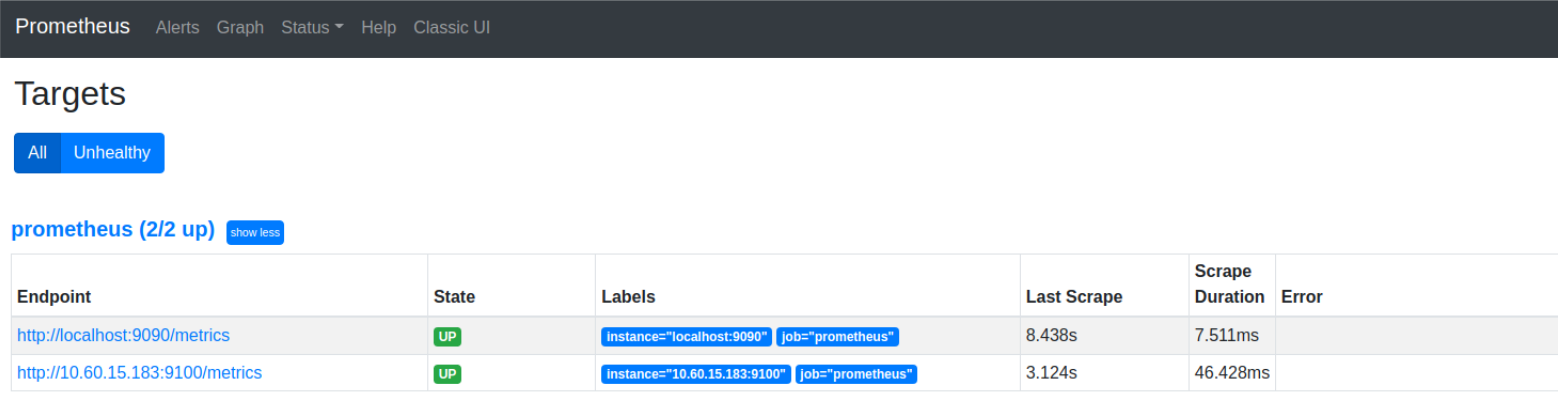
Task: Click the prometheus (2/2 up) job heading
Action: 113,230
